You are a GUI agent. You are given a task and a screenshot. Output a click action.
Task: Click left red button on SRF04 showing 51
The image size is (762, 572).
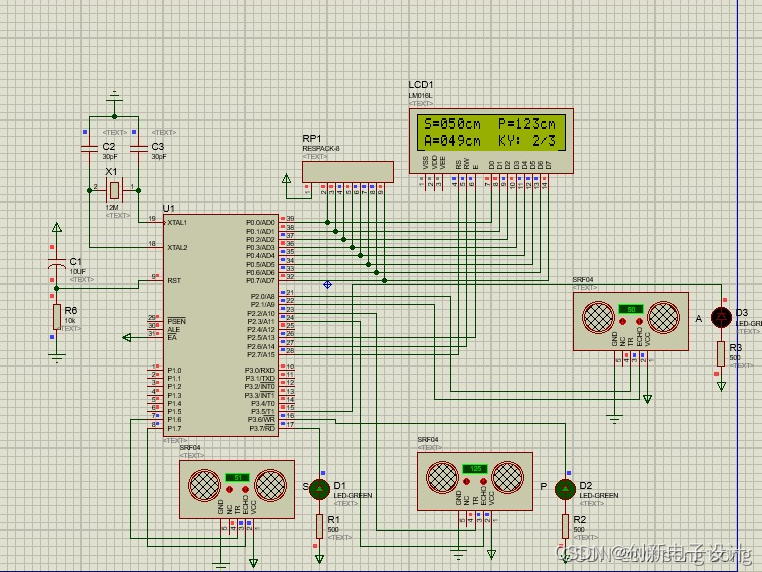tap(229, 489)
